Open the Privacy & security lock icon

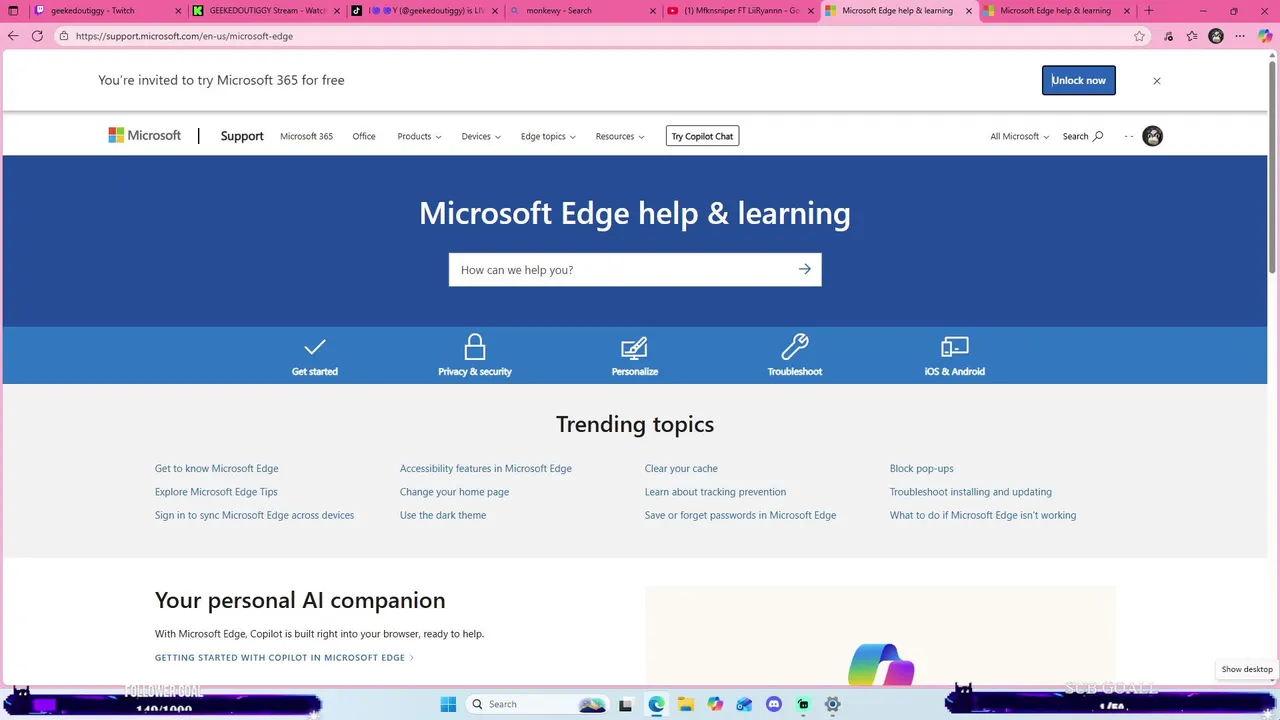475,347
